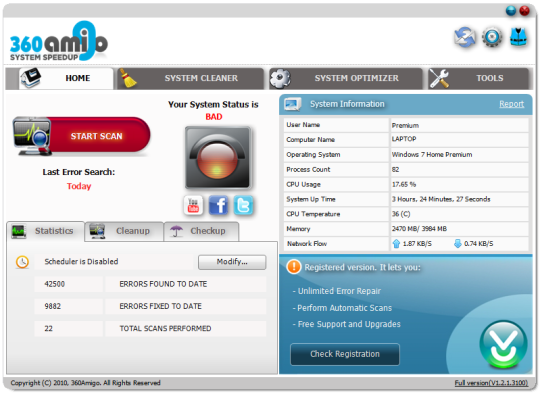Open the Report link
540x394 pixels.
(511, 104)
